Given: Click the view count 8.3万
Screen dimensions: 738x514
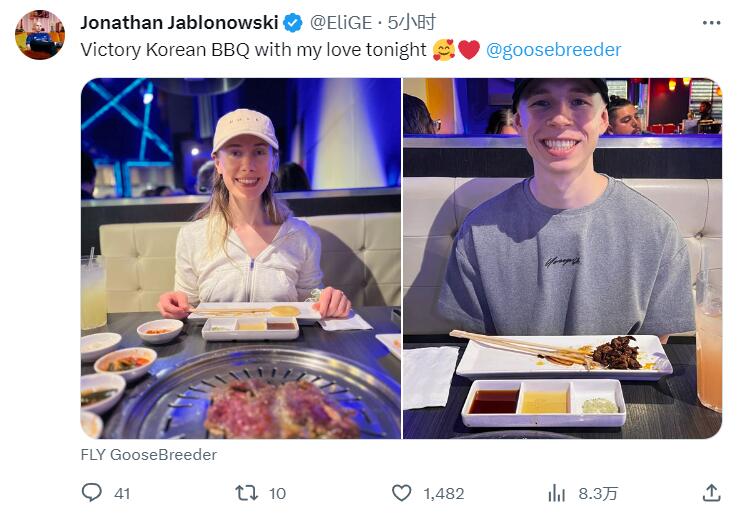Looking at the screenshot, I should (x=598, y=493).
